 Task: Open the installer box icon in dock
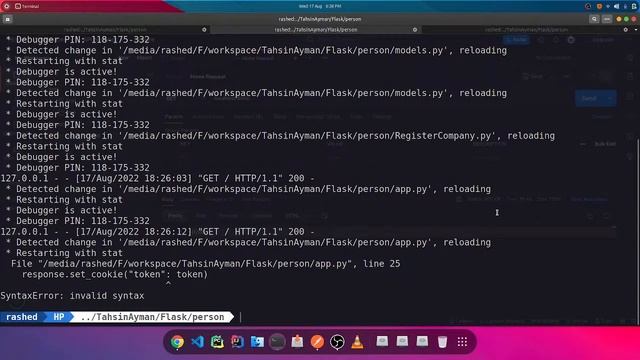(x=298, y=342)
